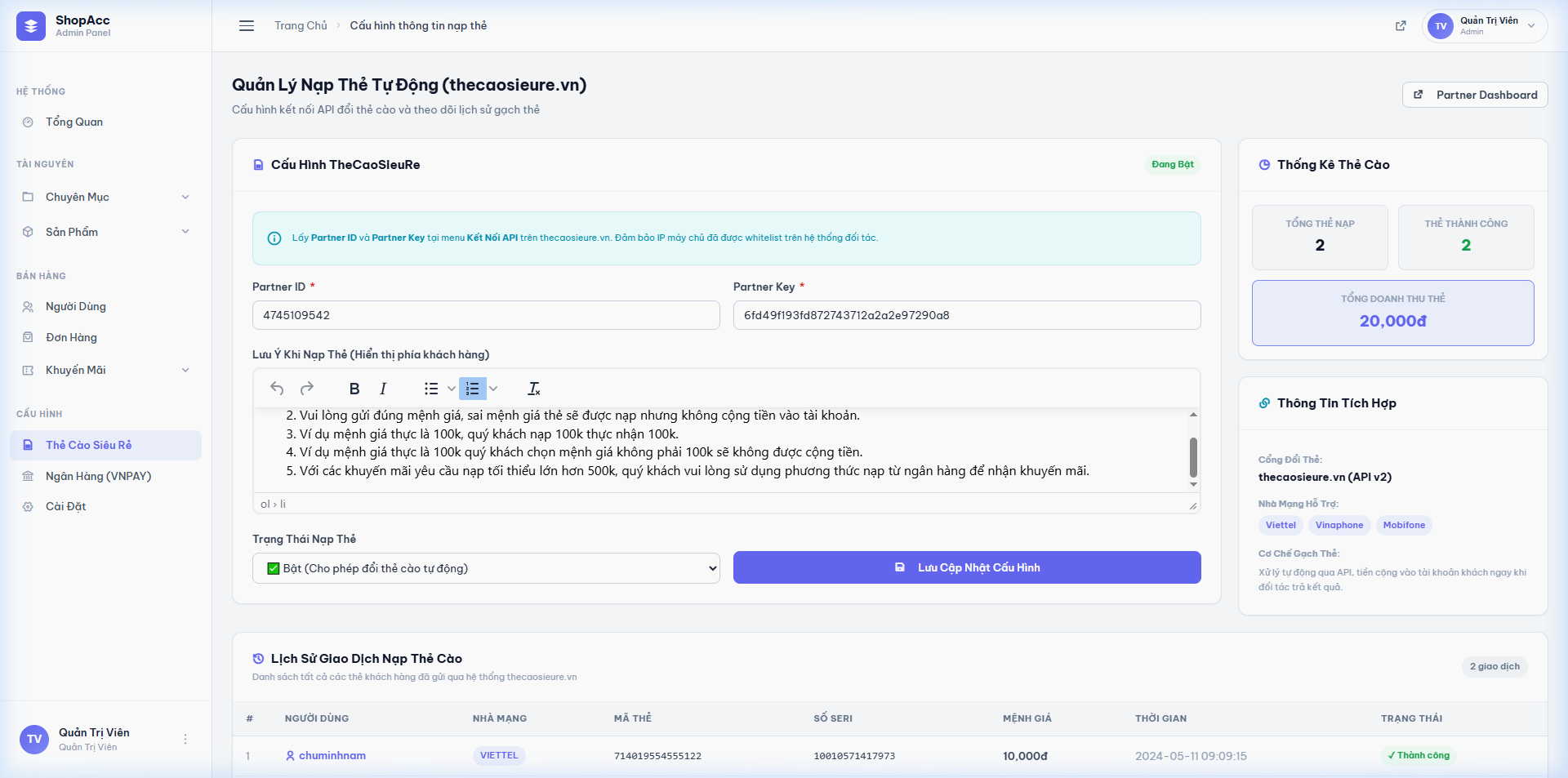Image resolution: width=1568 pixels, height=778 pixels.
Task: Open Ngân Hàng (VNPAY) settings
Action: (106, 476)
